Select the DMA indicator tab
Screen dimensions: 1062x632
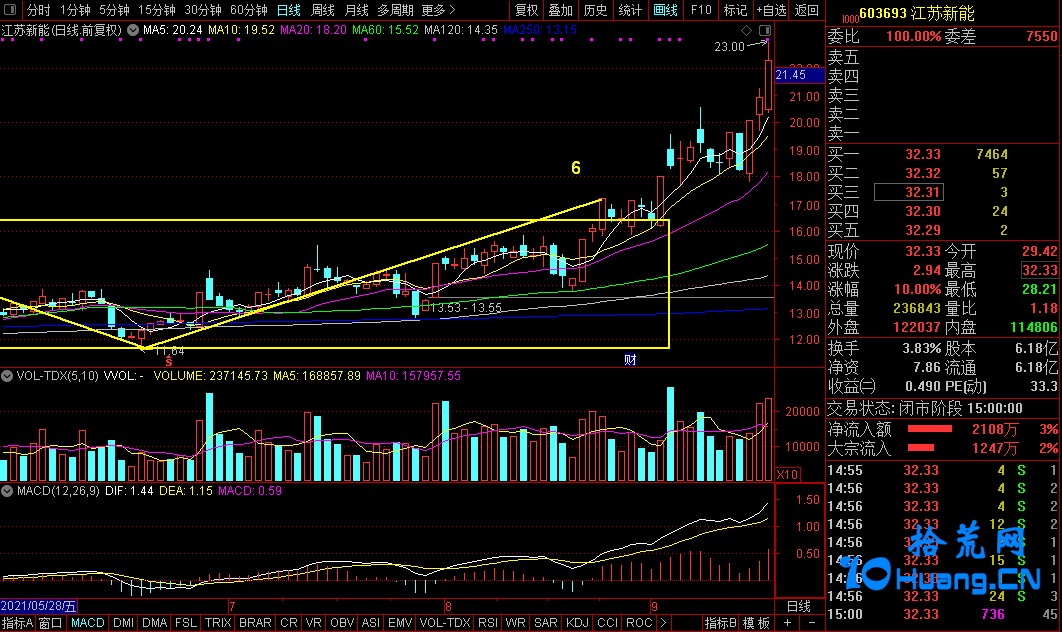(154, 623)
